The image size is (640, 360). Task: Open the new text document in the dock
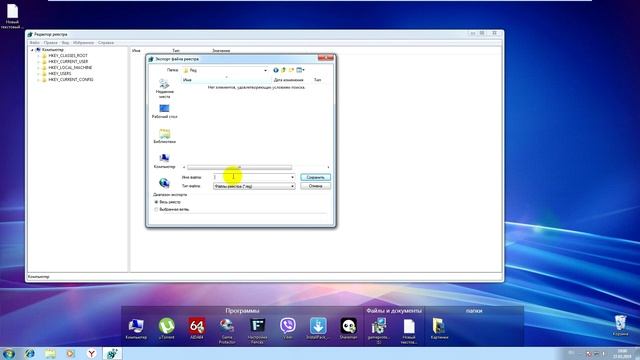coord(409,331)
